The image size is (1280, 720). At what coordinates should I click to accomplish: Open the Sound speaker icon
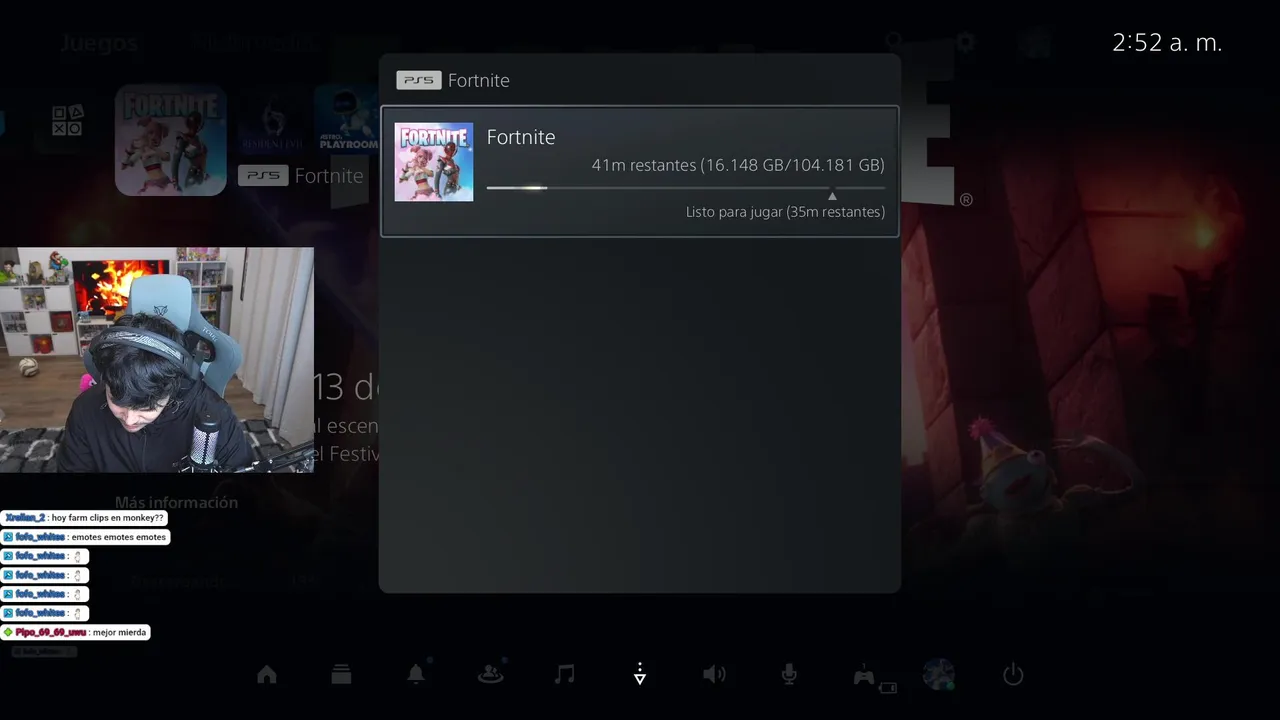click(714, 675)
